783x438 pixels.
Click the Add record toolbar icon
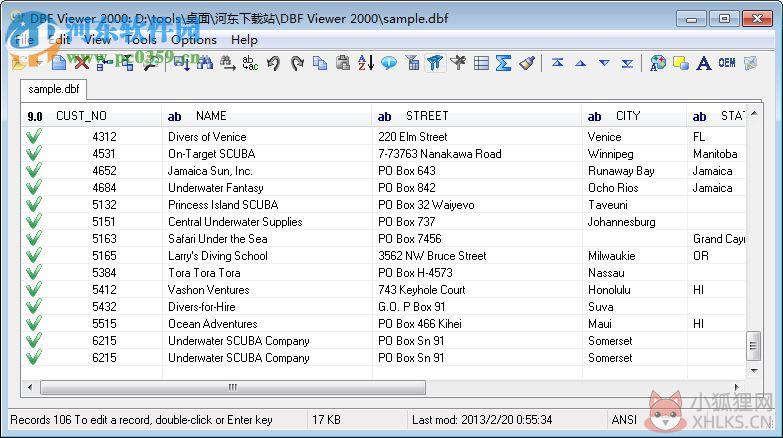[104, 63]
